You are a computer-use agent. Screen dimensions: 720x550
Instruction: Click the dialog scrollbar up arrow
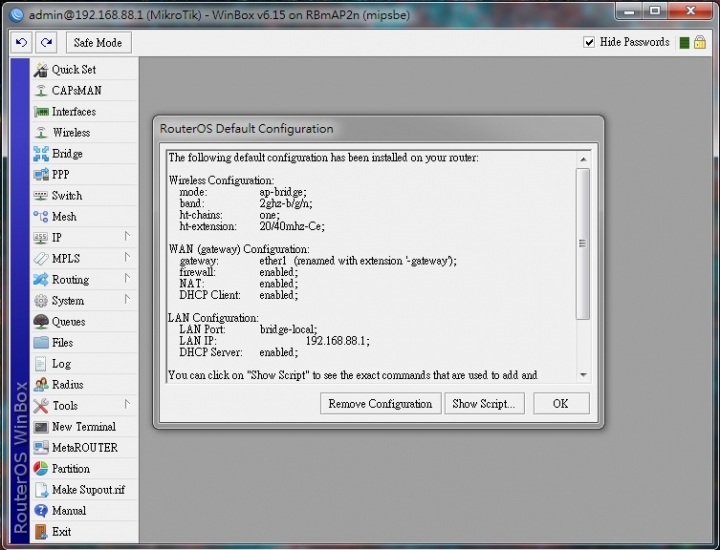point(583,159)
